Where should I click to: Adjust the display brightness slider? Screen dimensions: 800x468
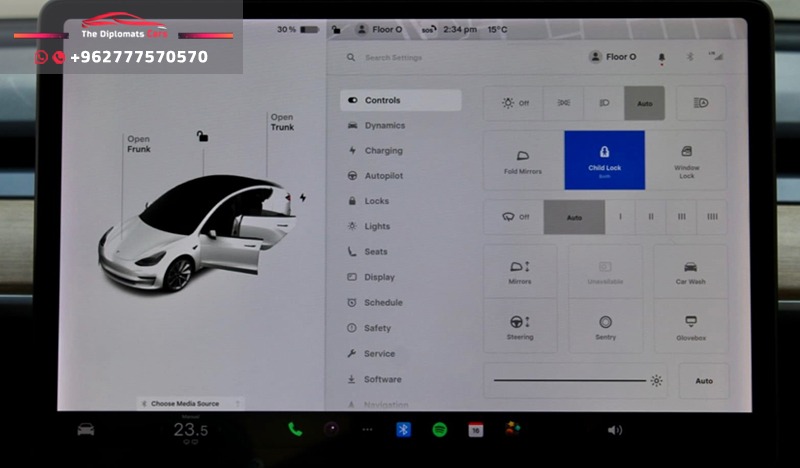[570, 381]
